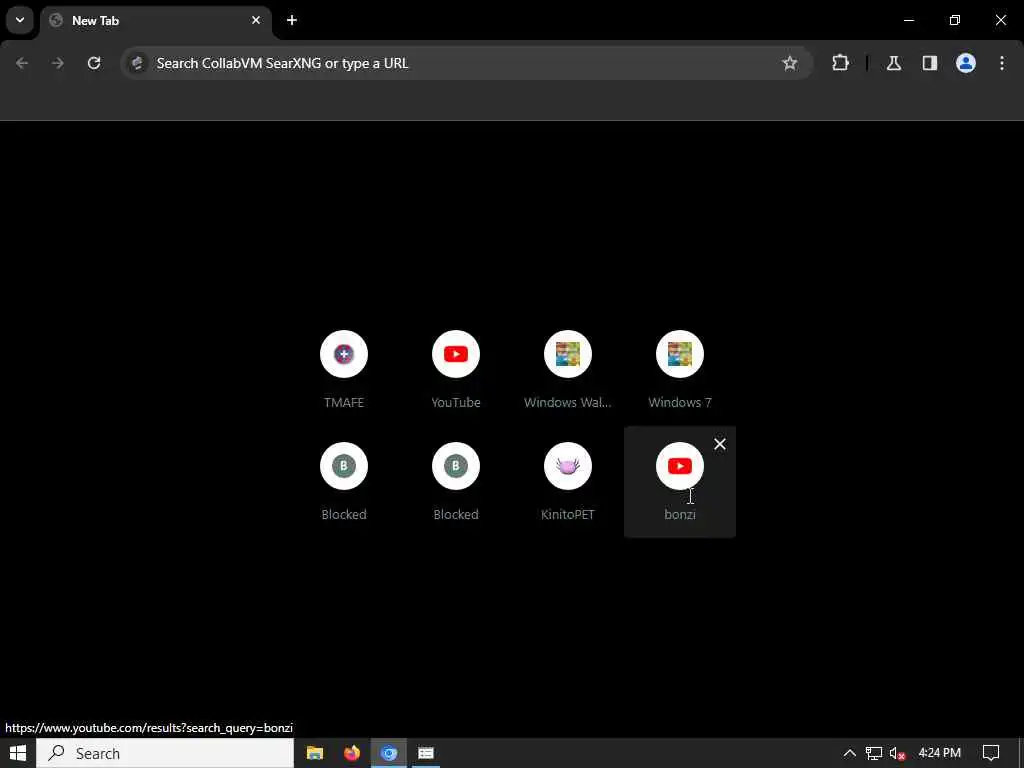Click the browser Back arrow
The height and width of the screenshot is (768, 1024).
tap(22, 63)
